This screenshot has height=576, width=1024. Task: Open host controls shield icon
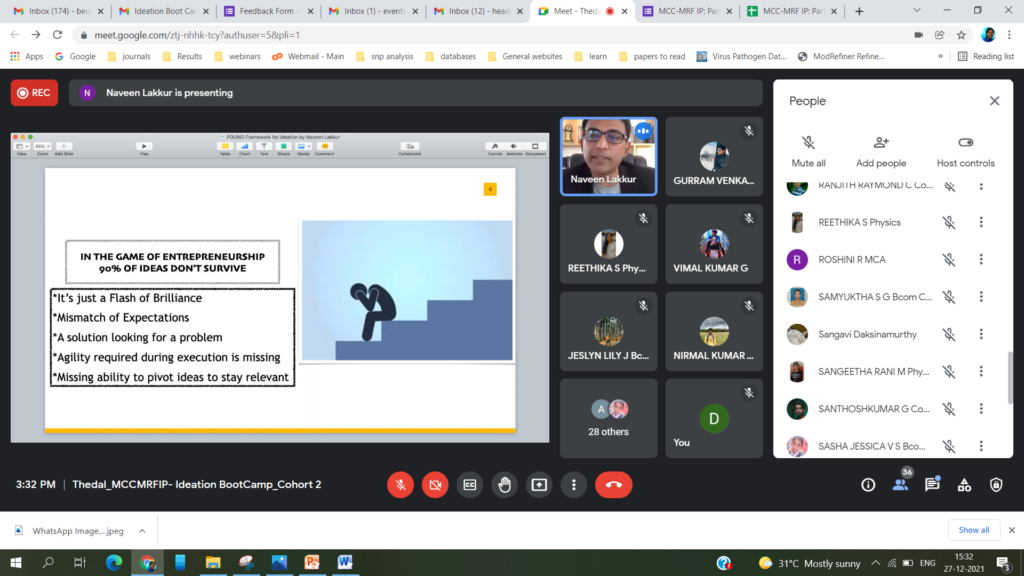coord(996,485)
